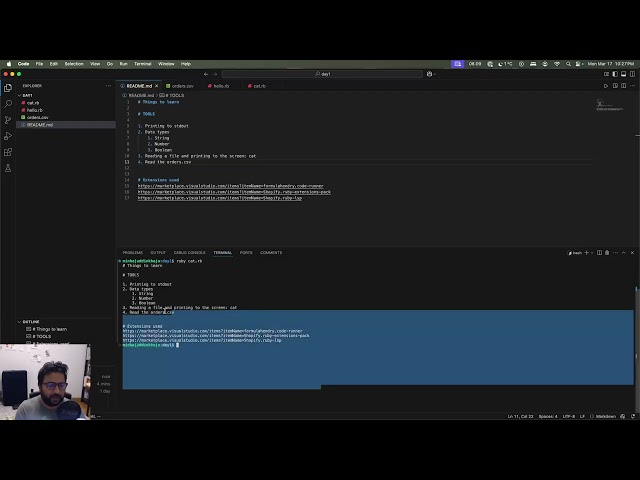Open editor tab bar more actions

[x=632, y=86]
